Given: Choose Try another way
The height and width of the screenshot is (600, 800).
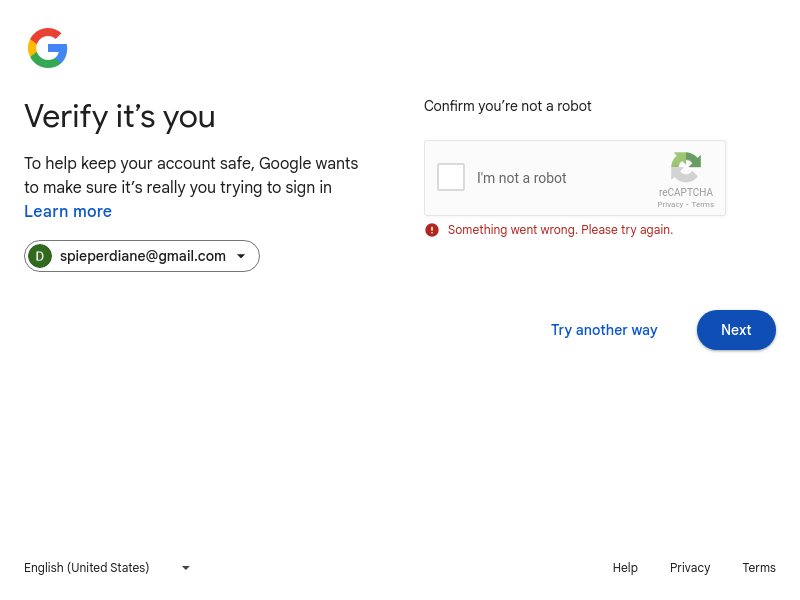Looking at the screenshot, I should tap(604, 330).
